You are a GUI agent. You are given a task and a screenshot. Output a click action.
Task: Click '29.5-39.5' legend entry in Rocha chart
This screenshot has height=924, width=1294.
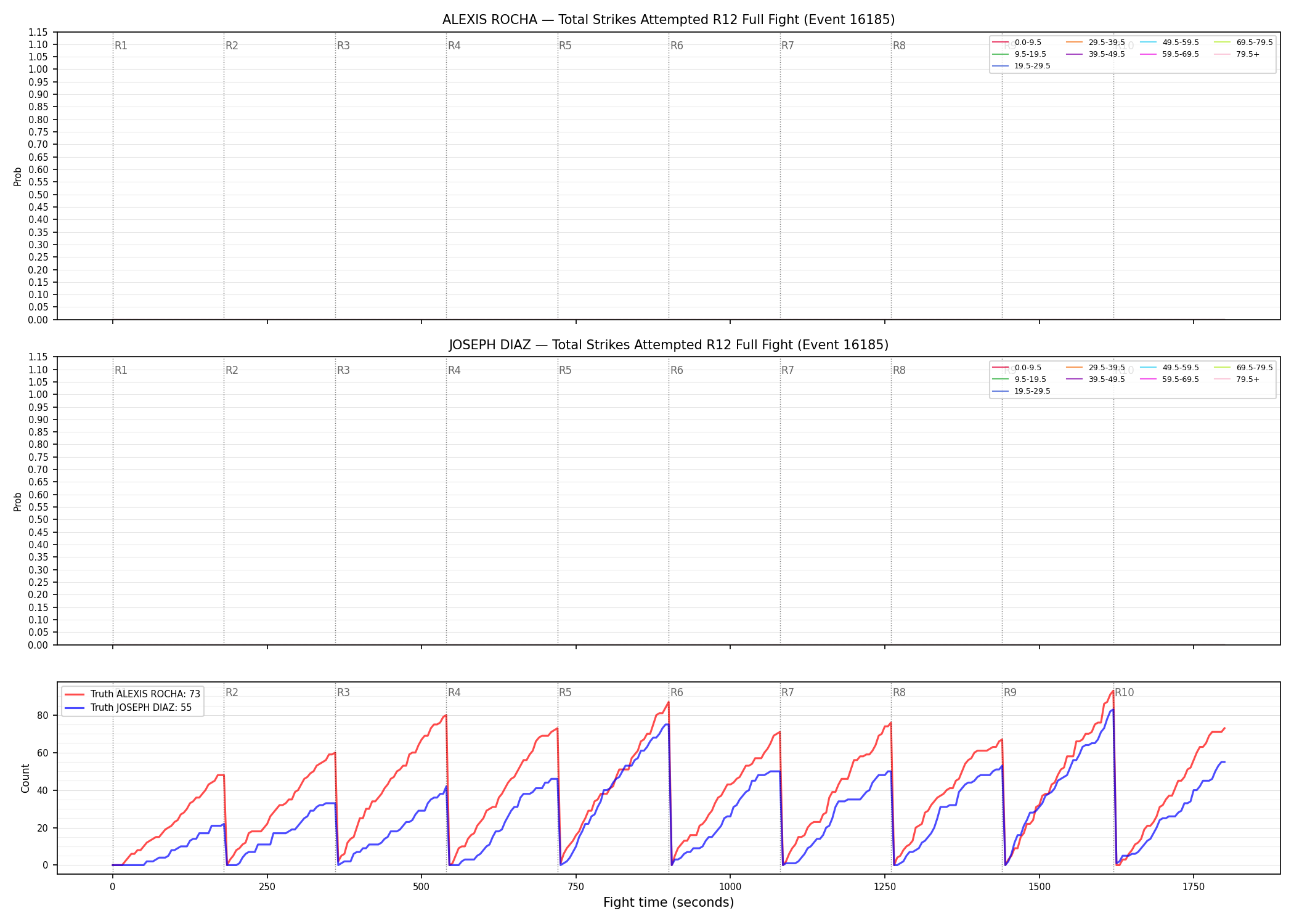(1107, 43)
